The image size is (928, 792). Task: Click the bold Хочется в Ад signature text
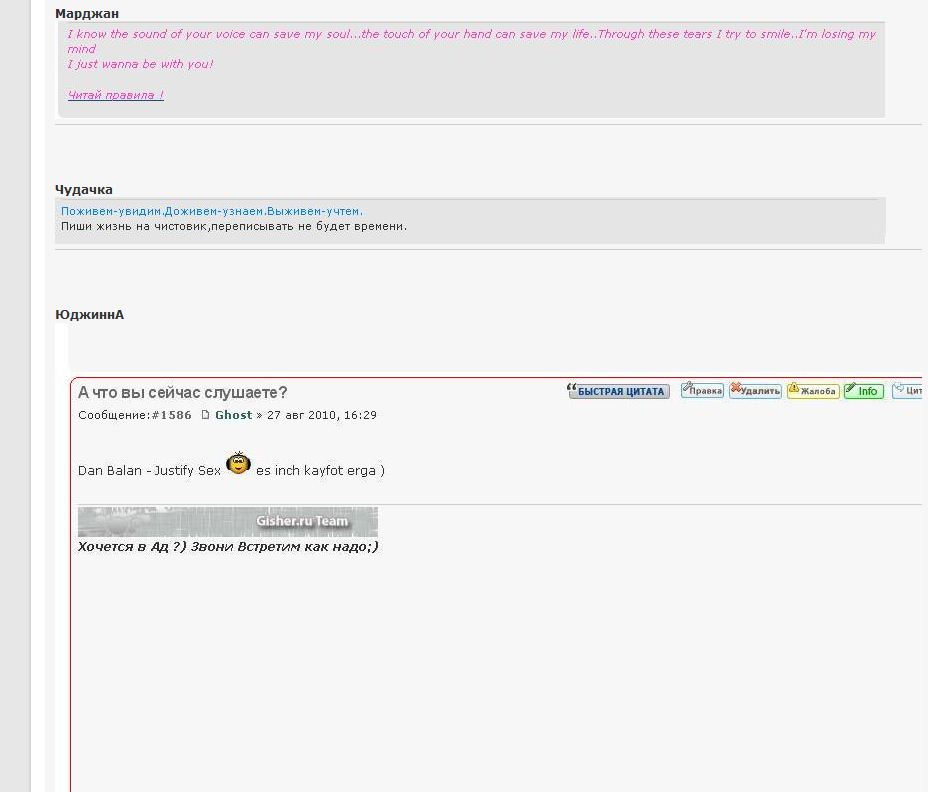pos(228,547)
